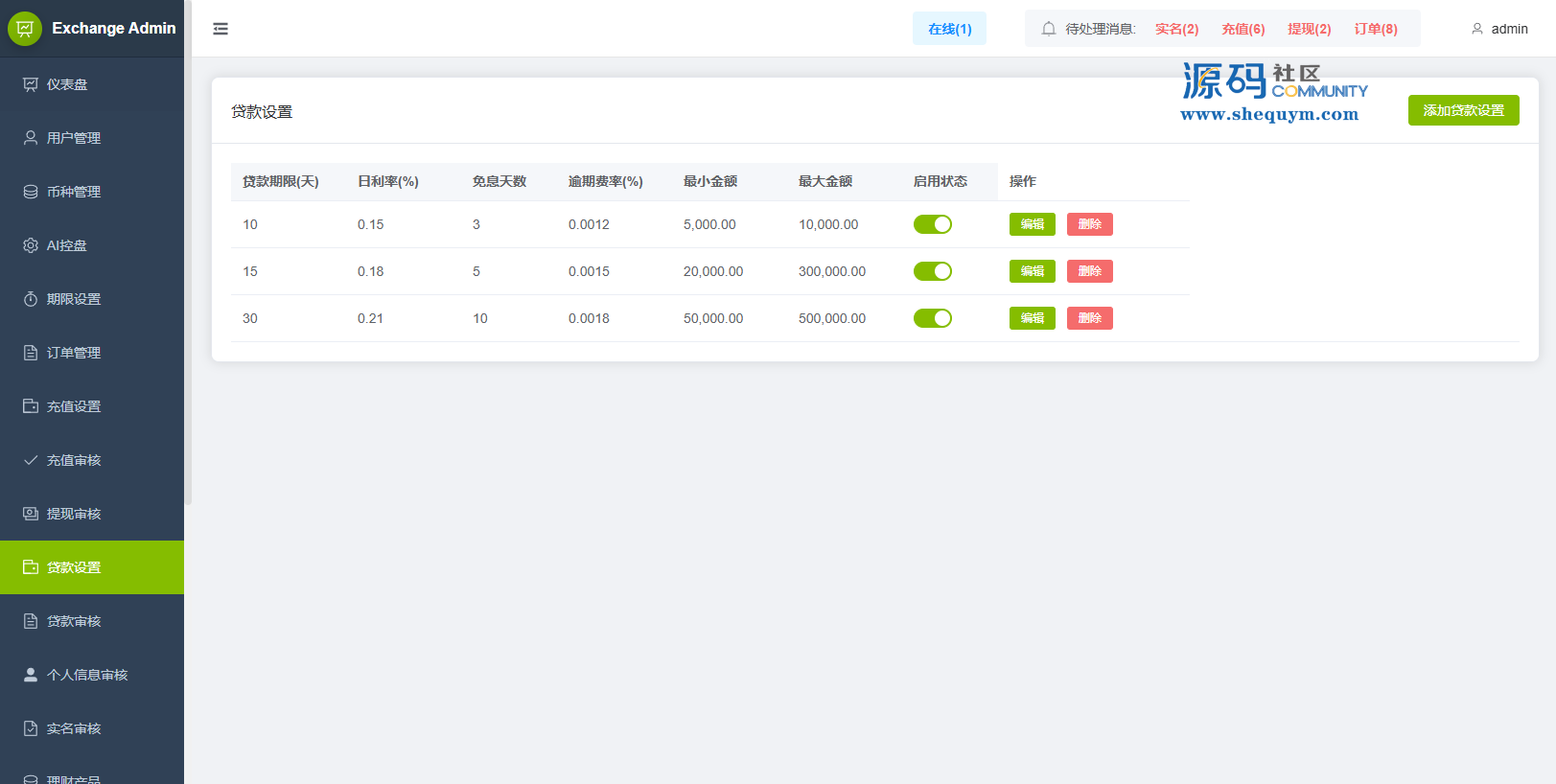Screen dimensions: 1556x784
Task: Toggle the 15-day loan status switch
Action: click(933, 271)
